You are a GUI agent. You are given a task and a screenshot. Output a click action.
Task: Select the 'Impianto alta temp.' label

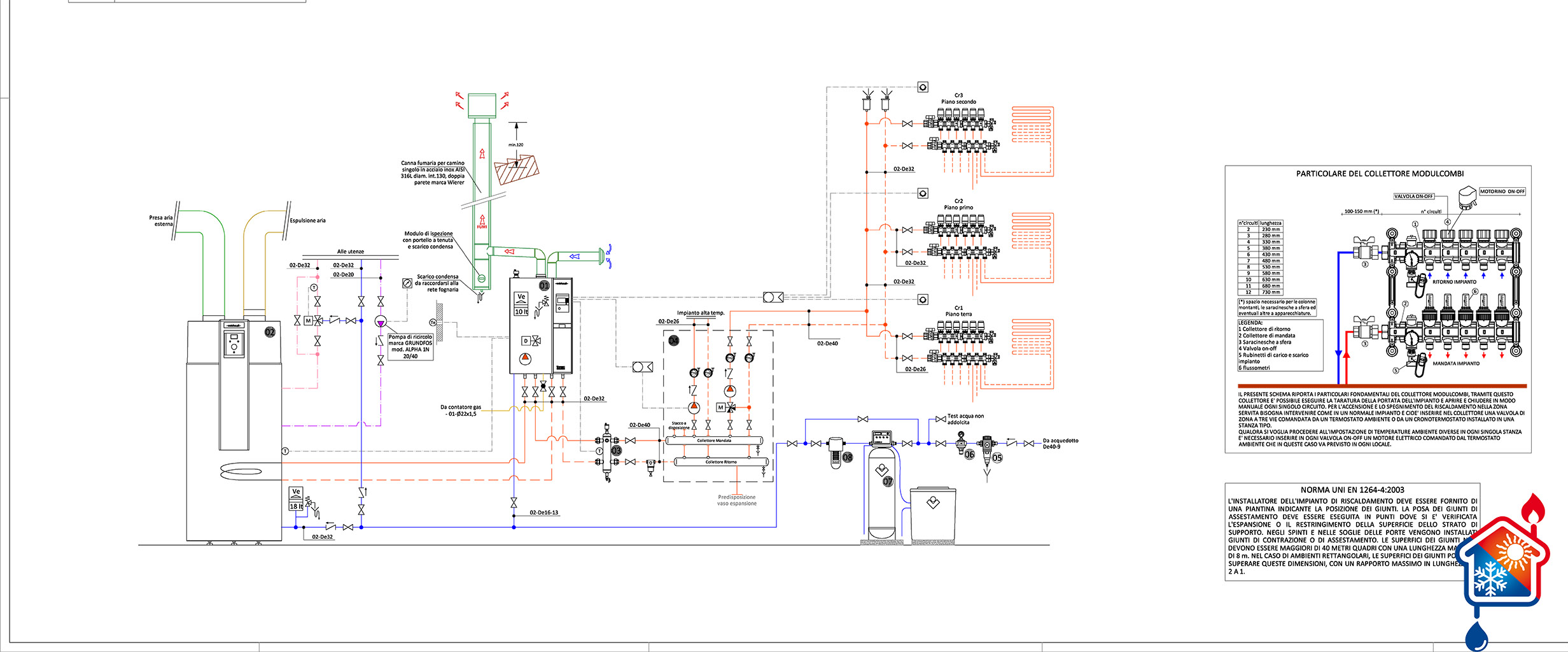point(701,313)
